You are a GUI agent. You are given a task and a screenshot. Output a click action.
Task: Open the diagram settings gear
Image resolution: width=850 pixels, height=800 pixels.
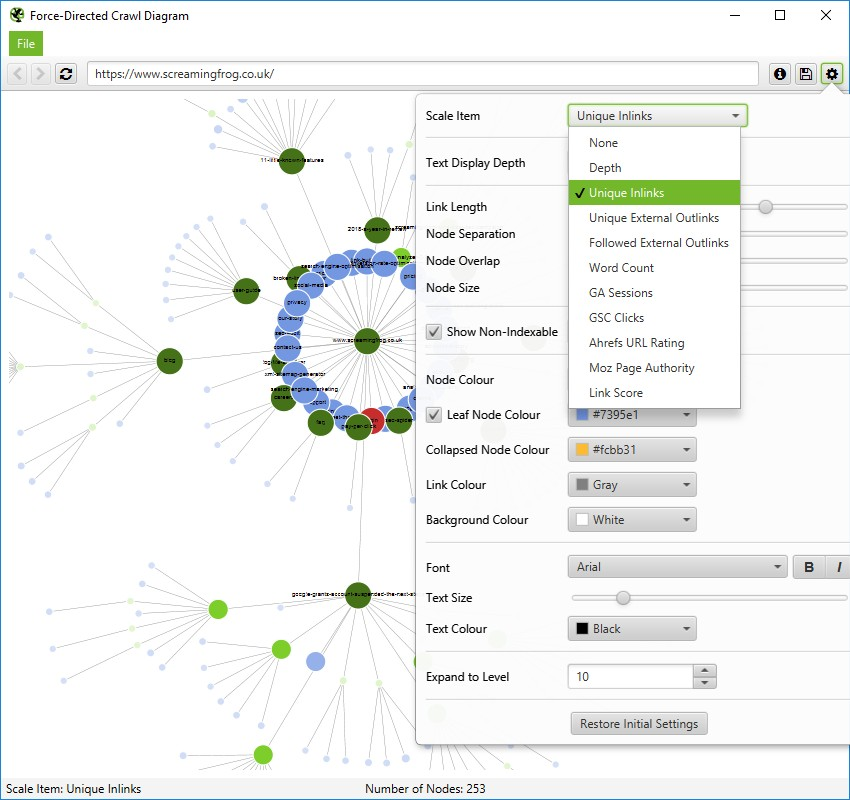point(831,73)
